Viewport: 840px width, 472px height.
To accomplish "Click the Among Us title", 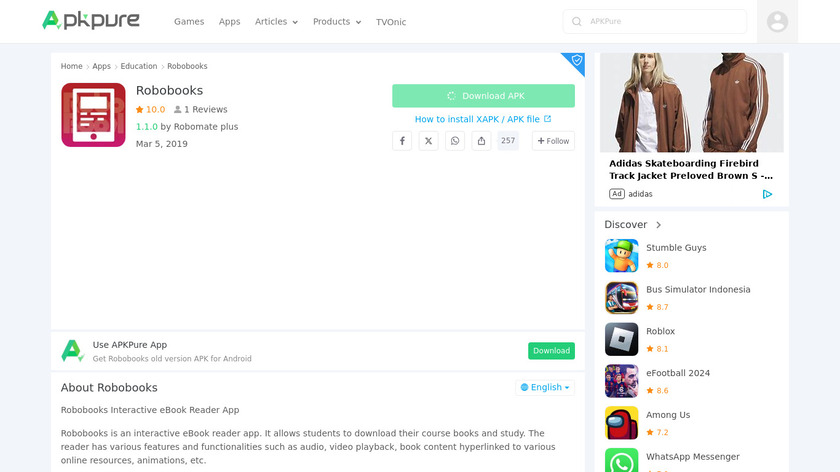I will click(668, 415).
